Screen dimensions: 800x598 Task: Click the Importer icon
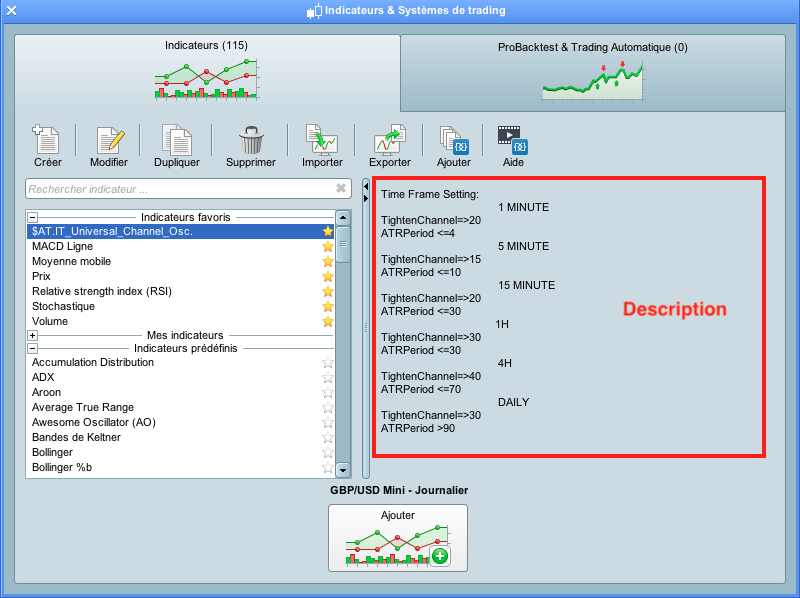coord(321,139)
